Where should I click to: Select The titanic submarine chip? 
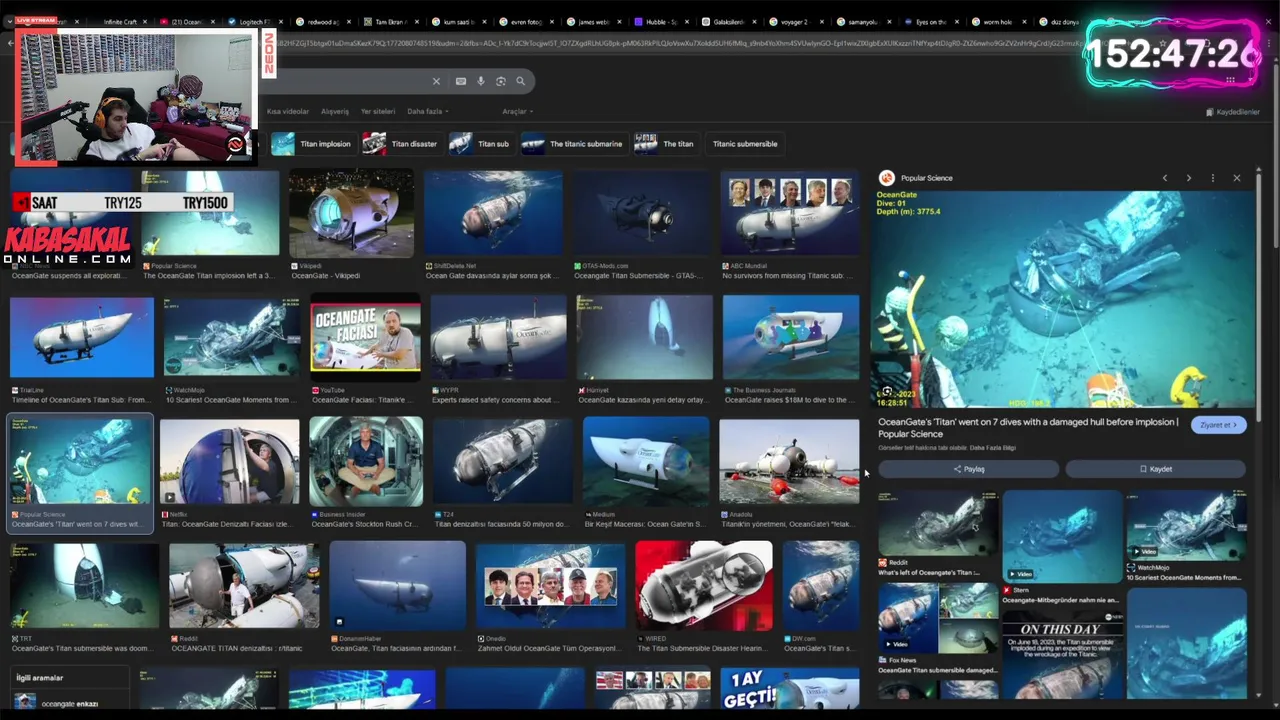point(574,144)
